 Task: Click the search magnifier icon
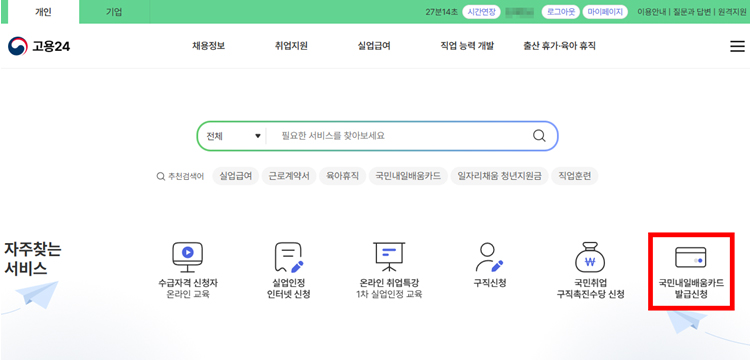(539, 136)
